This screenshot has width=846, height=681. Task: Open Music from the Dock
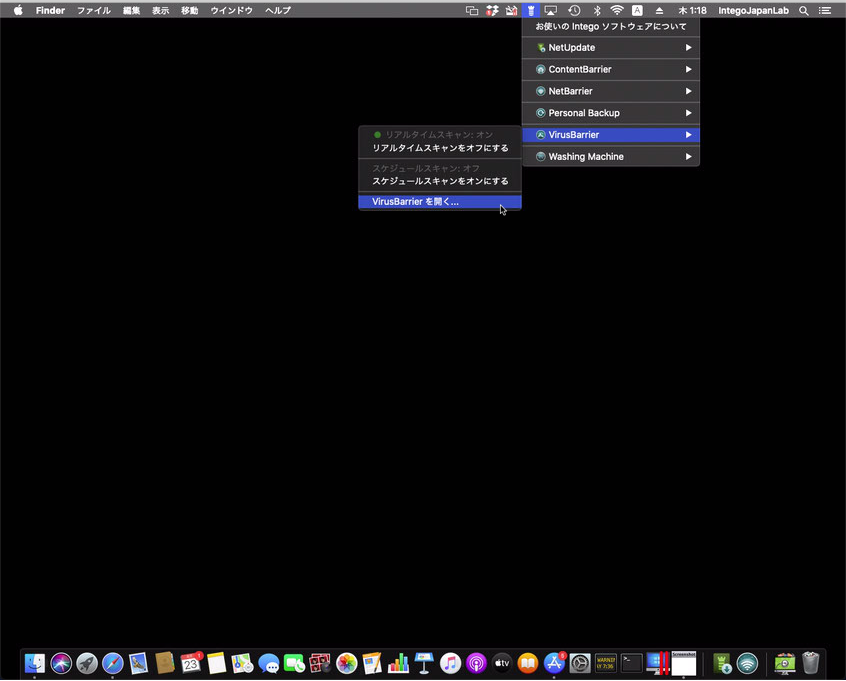coord(450,663)
